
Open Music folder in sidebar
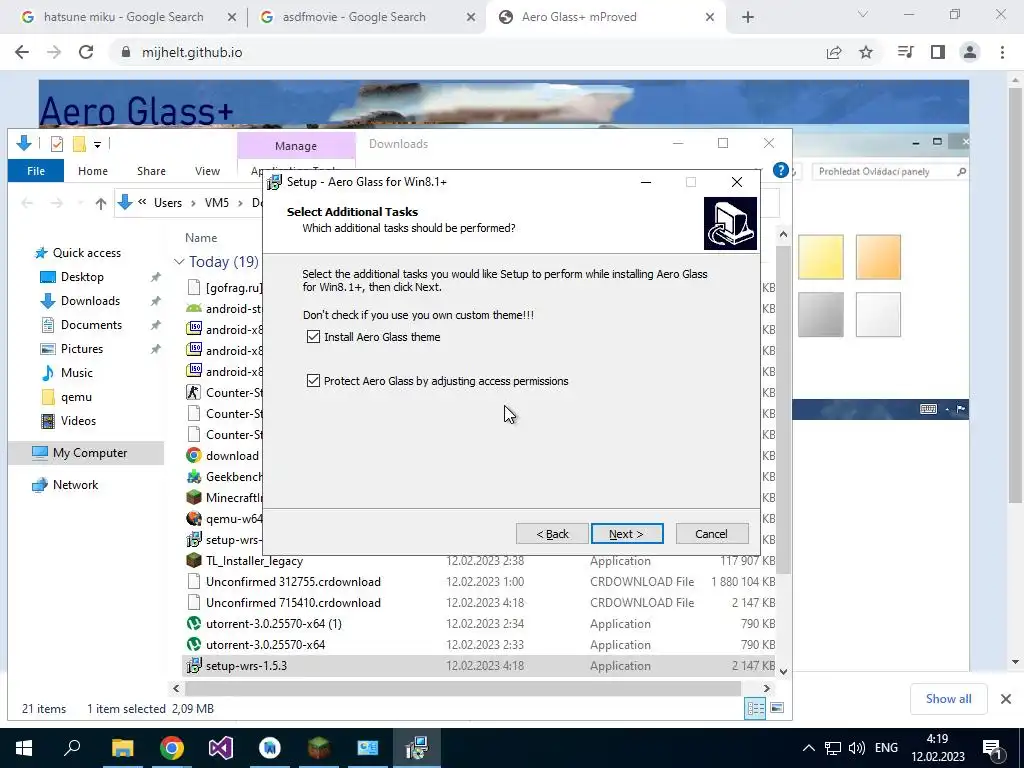pos(76,373)
